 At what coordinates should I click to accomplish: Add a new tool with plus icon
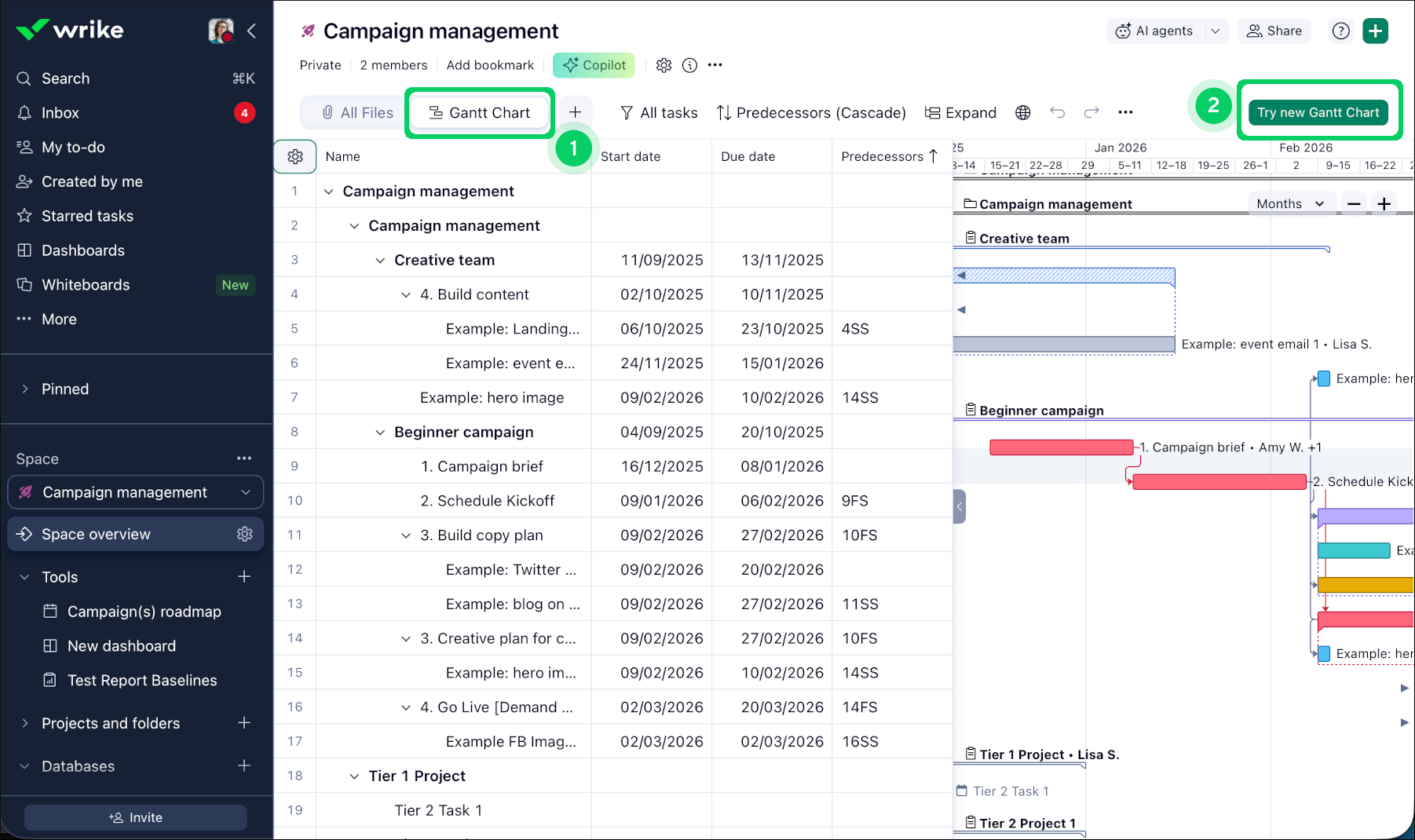tap(244, 577)
